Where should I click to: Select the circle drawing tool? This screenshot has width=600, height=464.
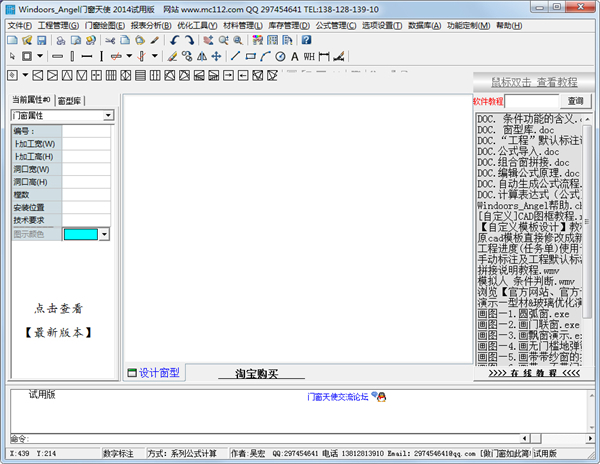(280, 56)
